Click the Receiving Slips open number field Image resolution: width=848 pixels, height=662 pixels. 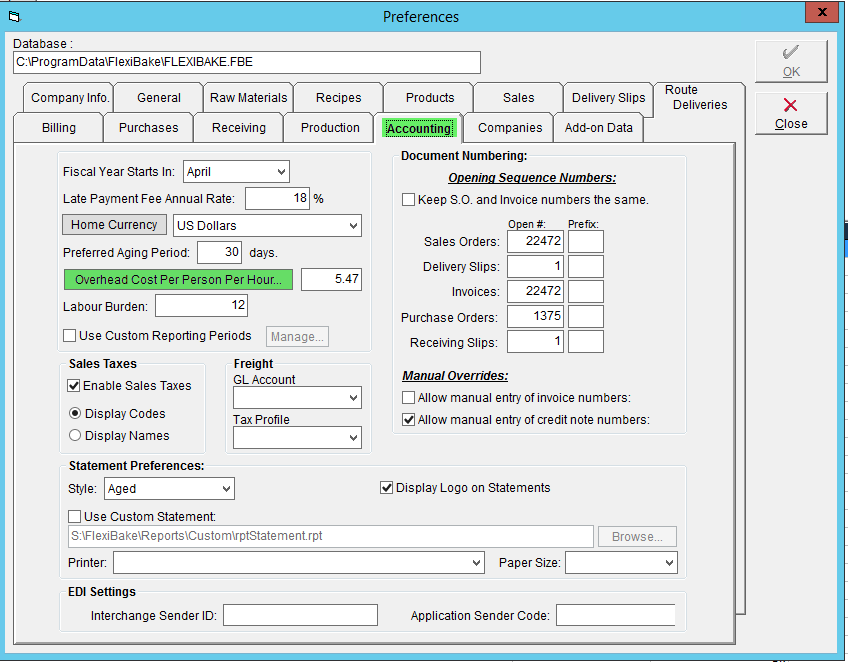[x=535, y=342]
